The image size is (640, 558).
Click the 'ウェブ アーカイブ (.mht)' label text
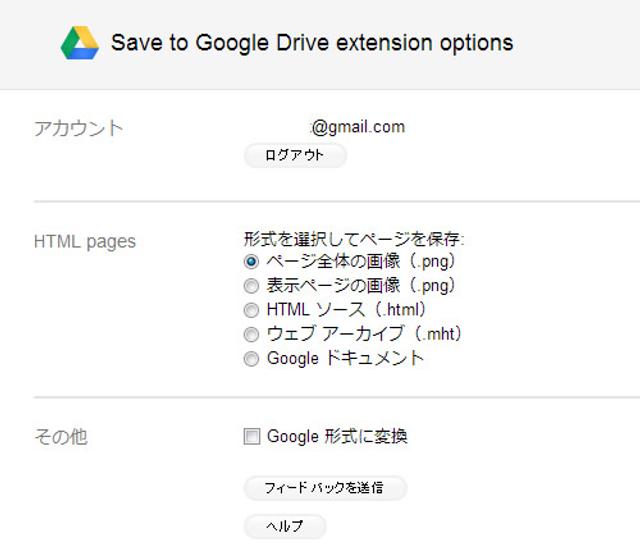pos(364,334)
